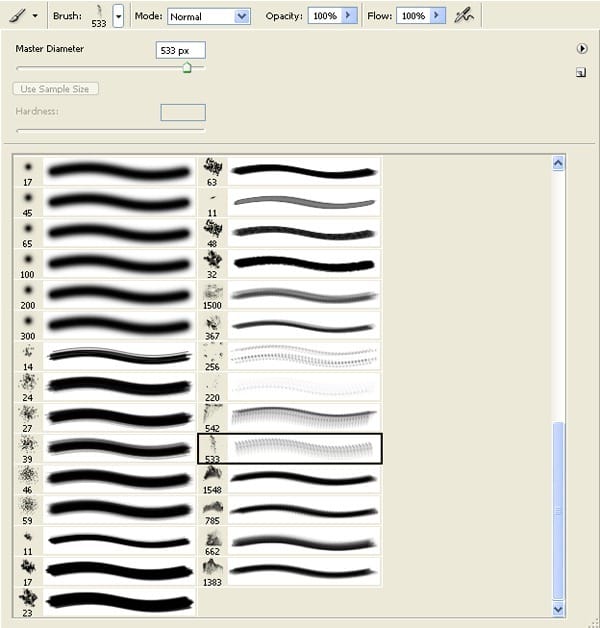Open the Mode dropdown set to Normal
The width and height of the screenshot is (600, 628).
tap(209, 16)
